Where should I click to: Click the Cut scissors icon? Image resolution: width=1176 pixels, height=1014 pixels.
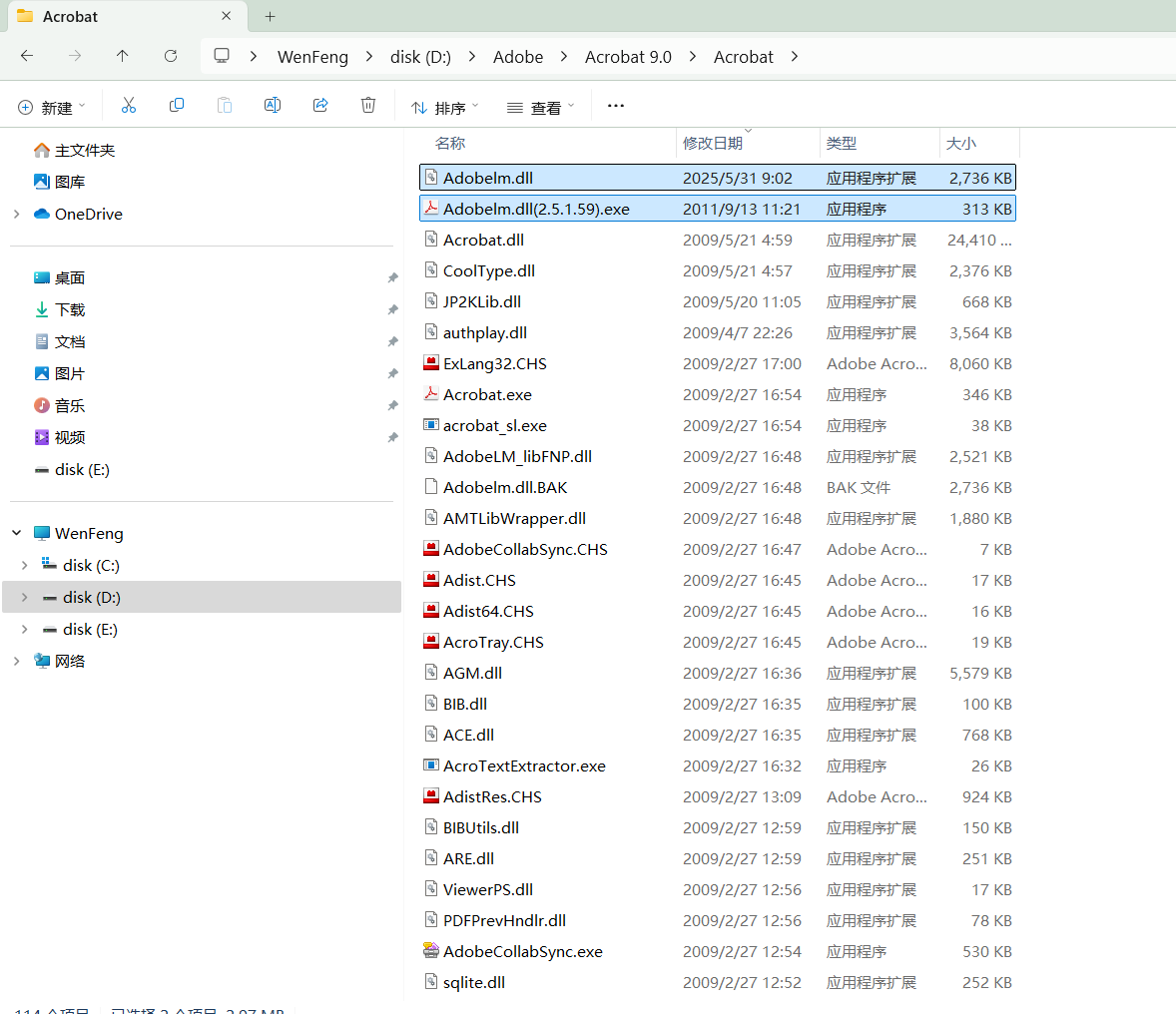click(x=128, y=106)
